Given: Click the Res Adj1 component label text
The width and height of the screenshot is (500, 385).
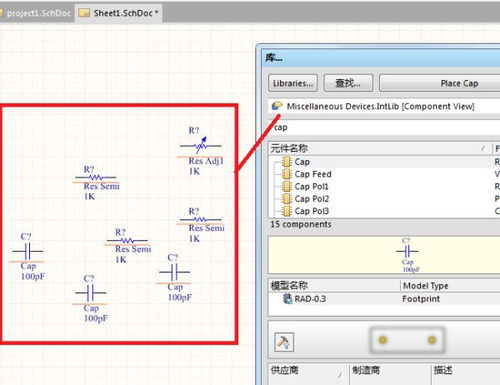Looking at the screenshot, I should [x=206, y=161].
